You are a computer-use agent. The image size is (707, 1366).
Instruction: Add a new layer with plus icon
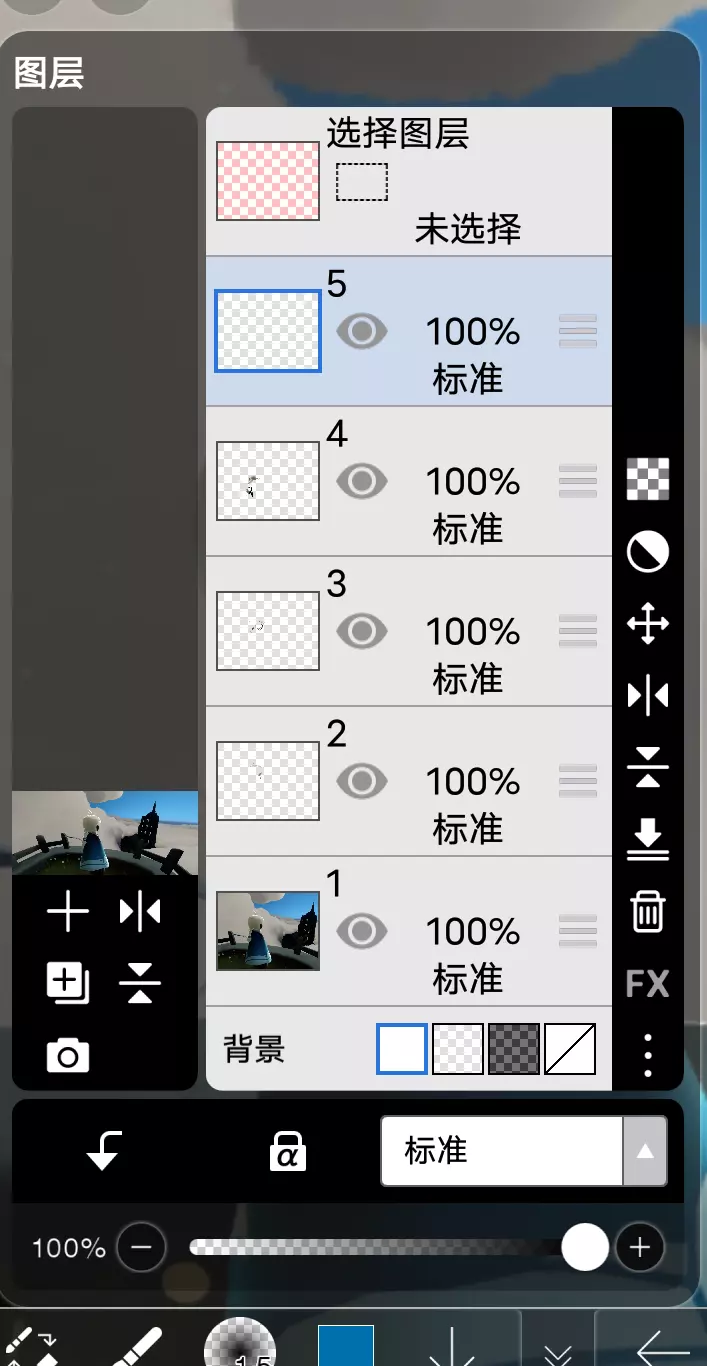[x=68, y=912]
